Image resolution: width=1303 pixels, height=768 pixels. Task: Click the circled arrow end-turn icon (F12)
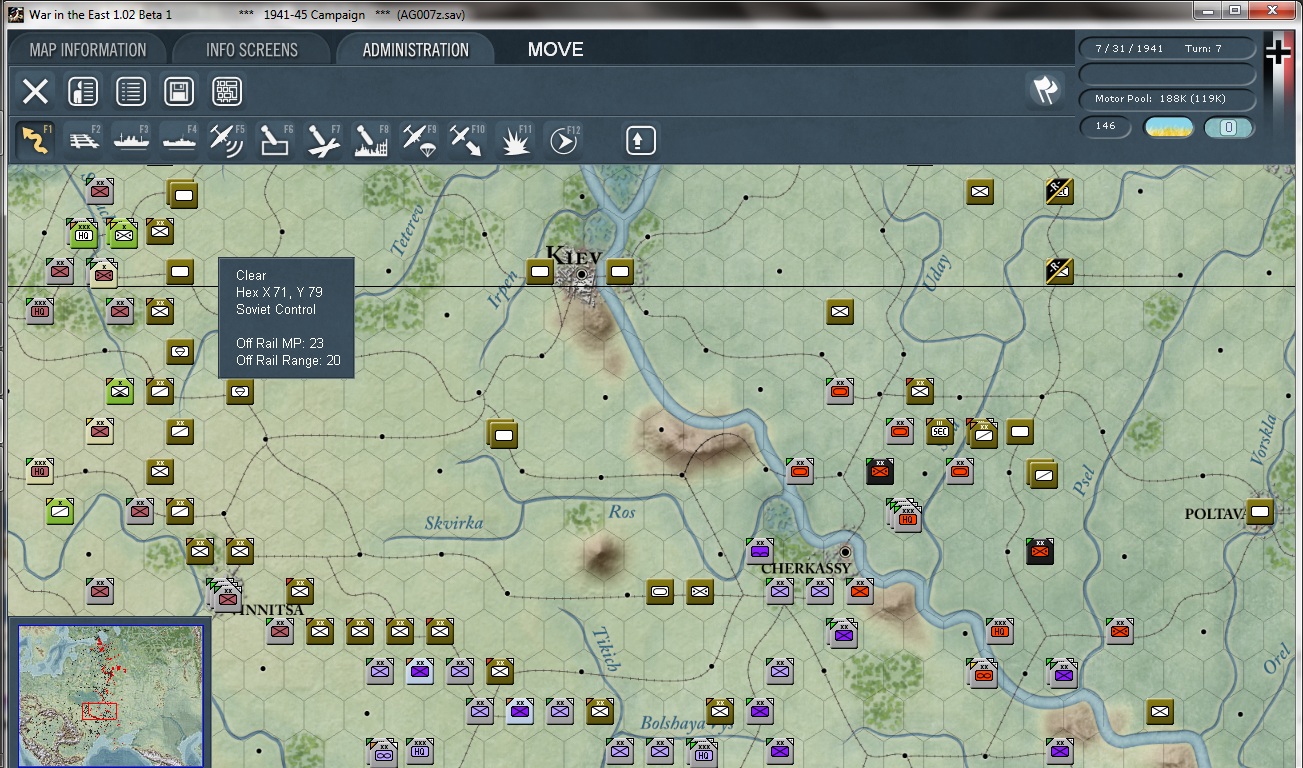[x=564, y=140]
